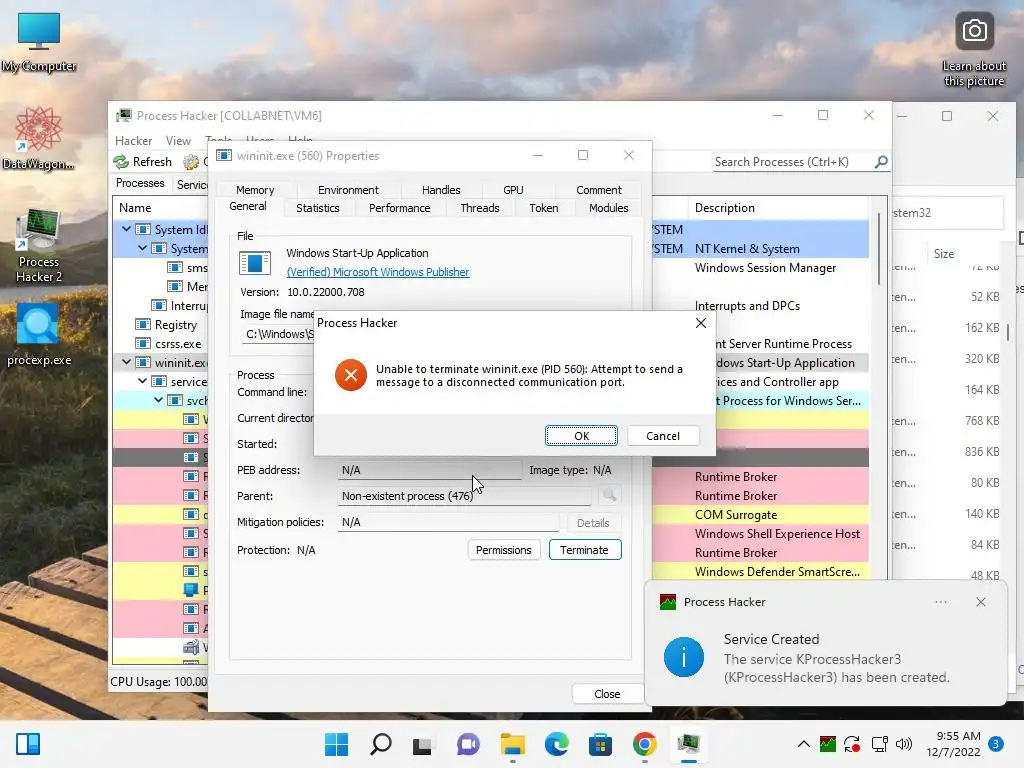Open Microsoft Store from the taskbar

(600, 744)
